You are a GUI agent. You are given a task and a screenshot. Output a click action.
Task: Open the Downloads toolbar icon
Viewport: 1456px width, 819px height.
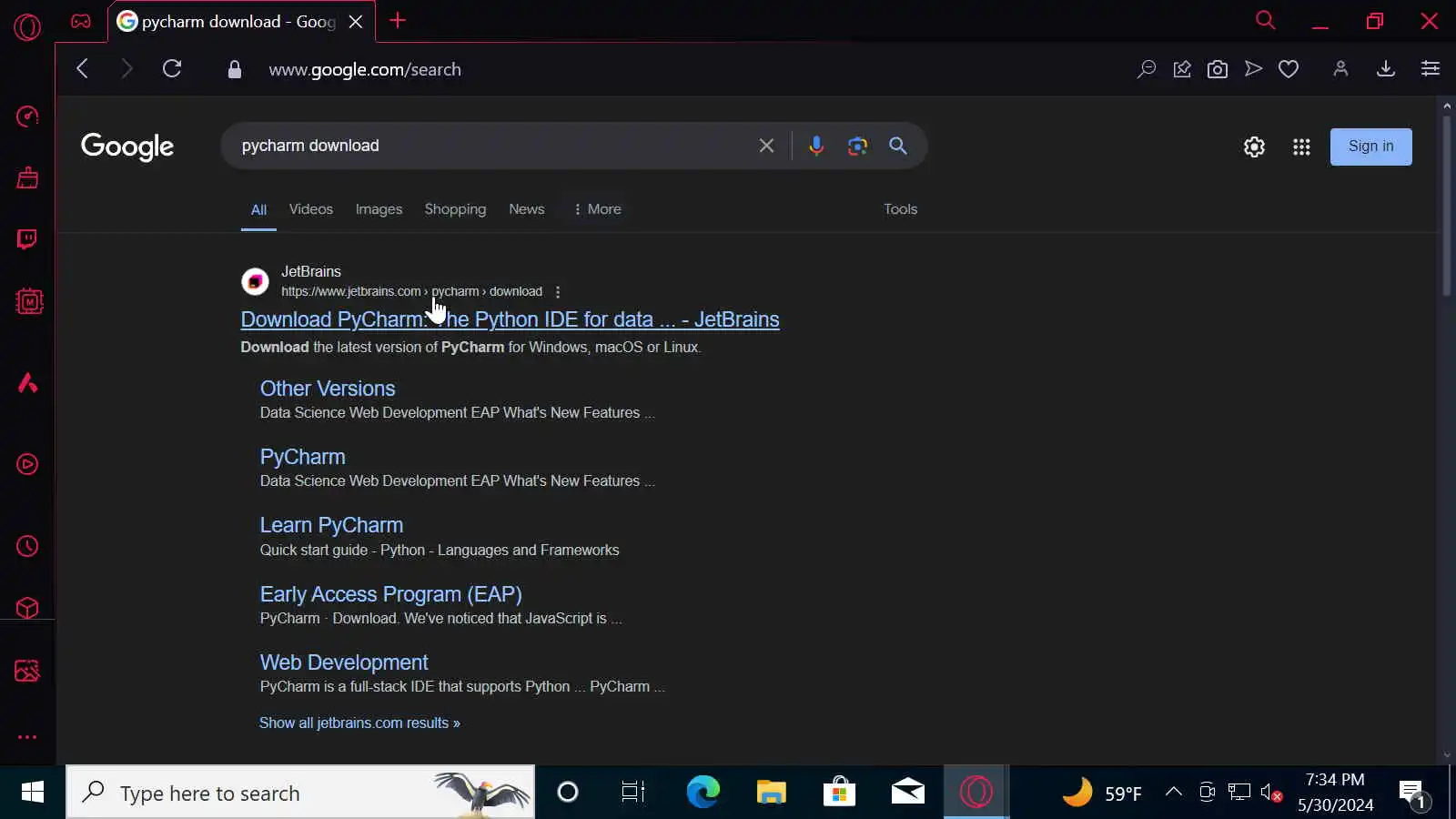click(1386, 69)
